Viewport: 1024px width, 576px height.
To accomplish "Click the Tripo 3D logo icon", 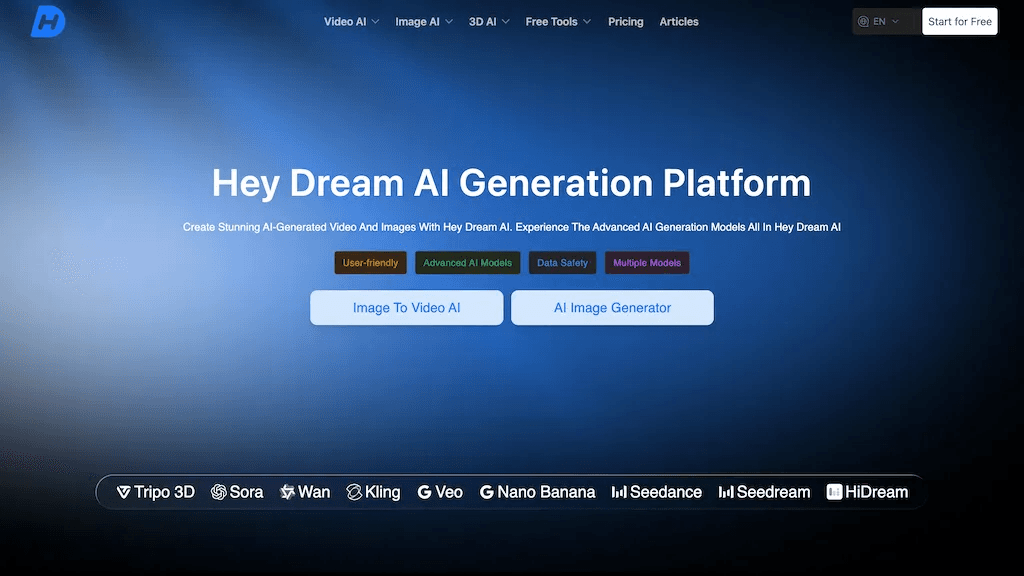I will 123,492.
